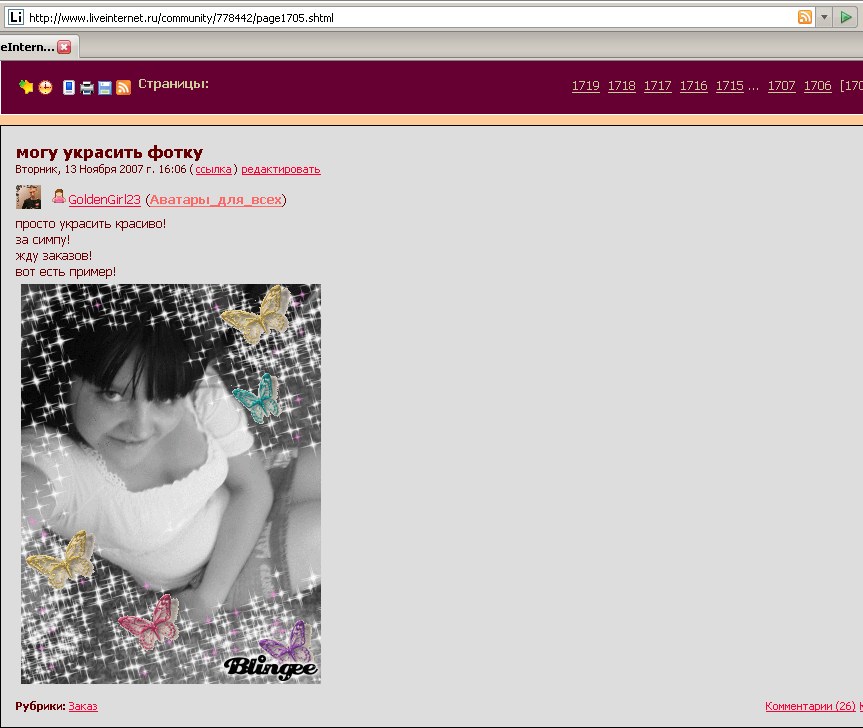Open GoldenGirl23's profile link
Image resolution: width=863 pixels, height=728 pixels.
point(104,200)
